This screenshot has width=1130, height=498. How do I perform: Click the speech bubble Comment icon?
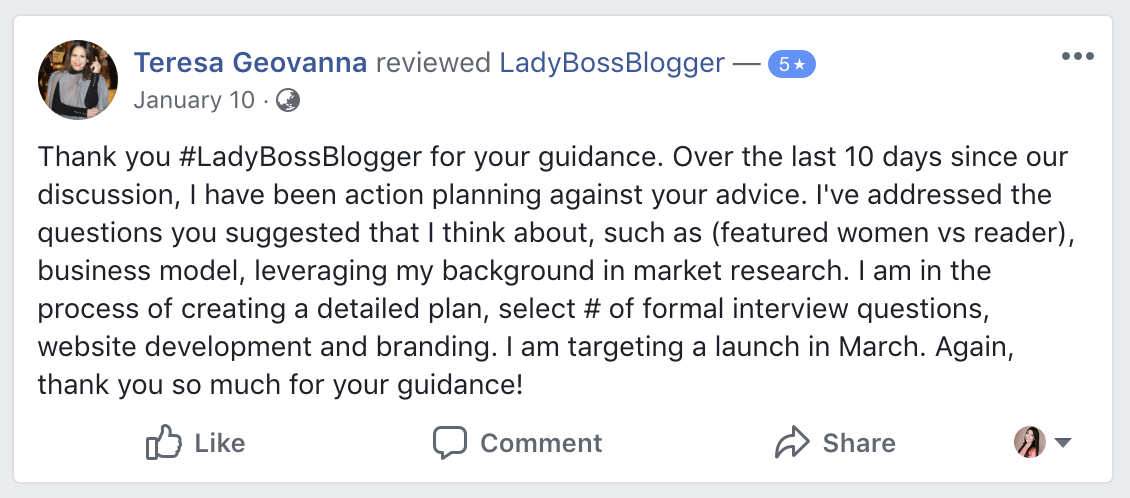point(450,443)
